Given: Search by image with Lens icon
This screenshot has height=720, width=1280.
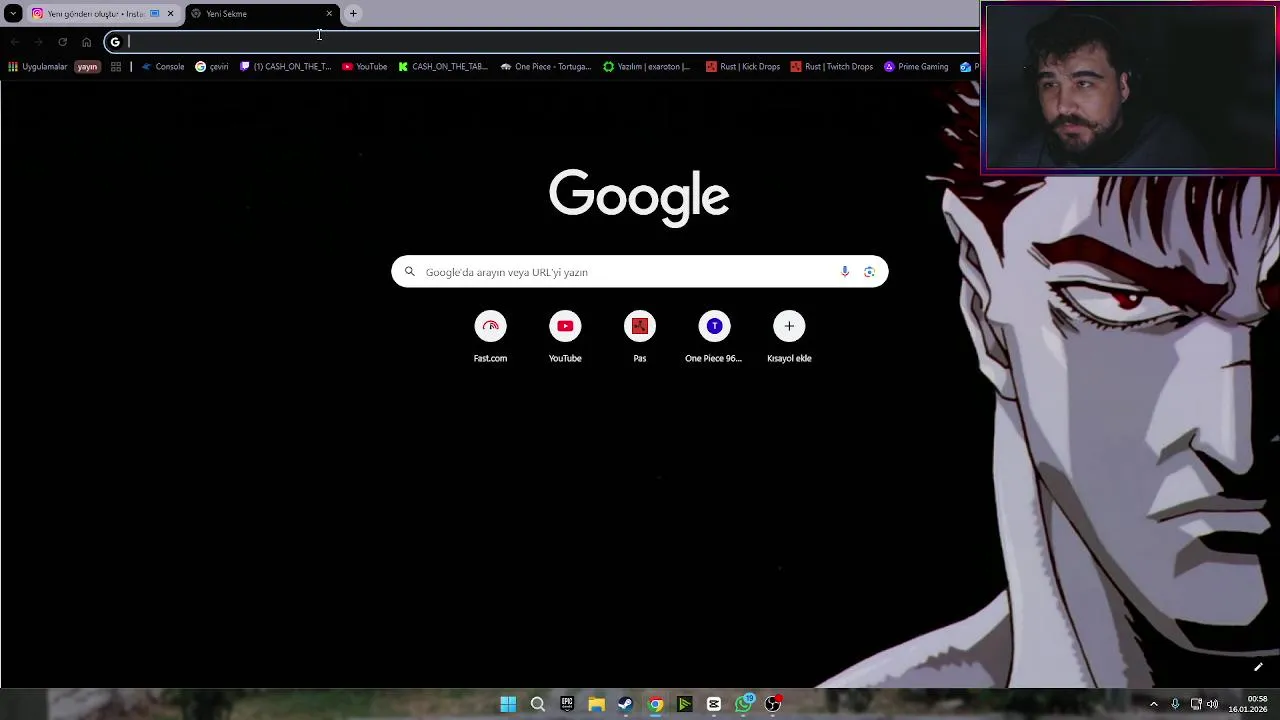Looking at the screenshot, I should 869,272.
